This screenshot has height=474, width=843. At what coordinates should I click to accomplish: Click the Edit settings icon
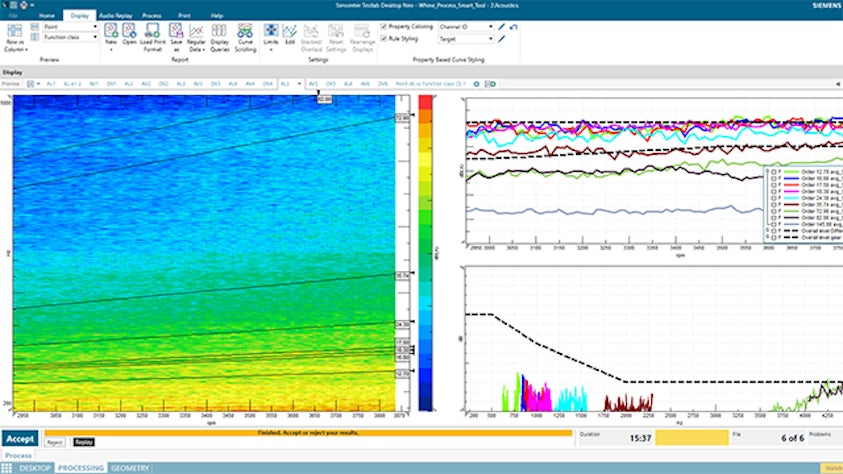coord(290,31)
